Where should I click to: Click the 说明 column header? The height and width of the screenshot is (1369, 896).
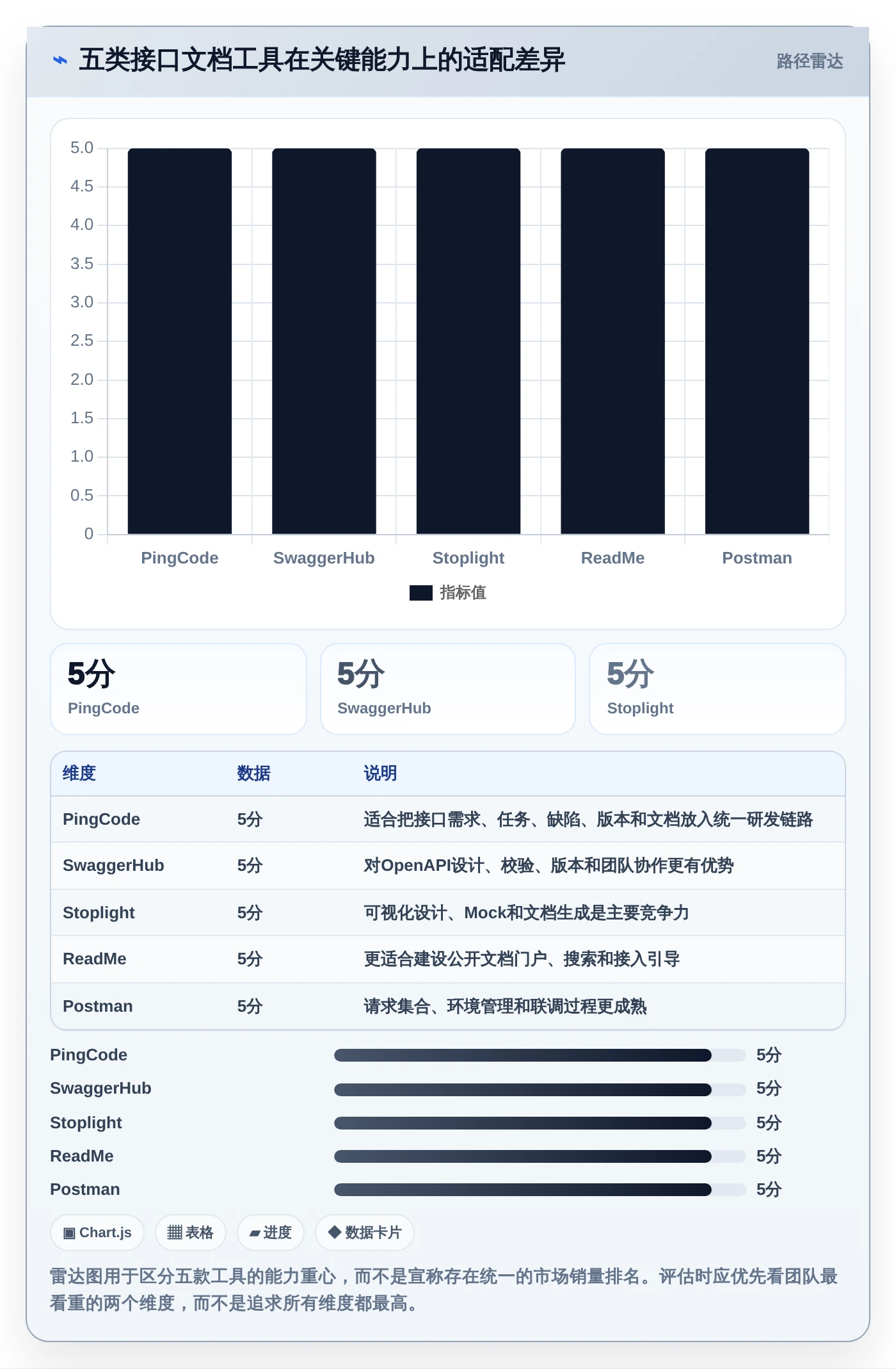coord(380,774)
